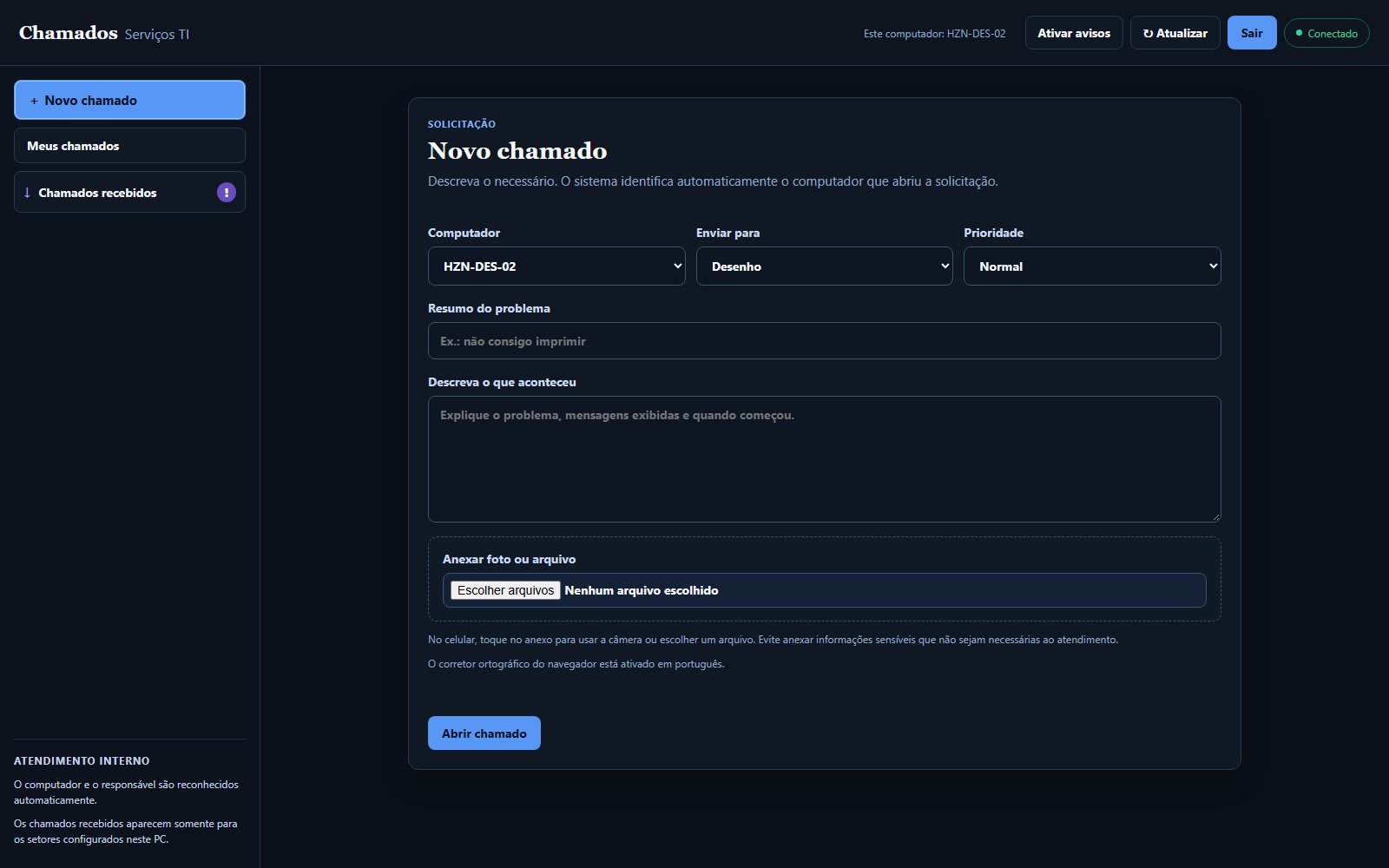
Task: Click the Ativar avisos button
Action: click(x=1074, y=33)
